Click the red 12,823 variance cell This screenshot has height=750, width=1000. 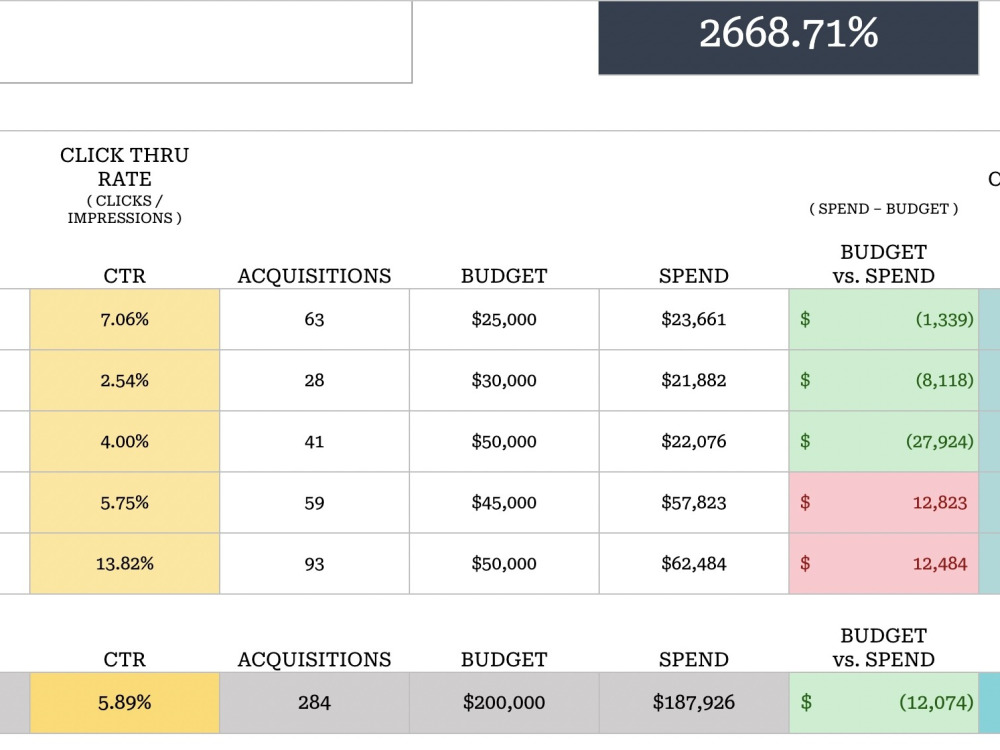884,503
